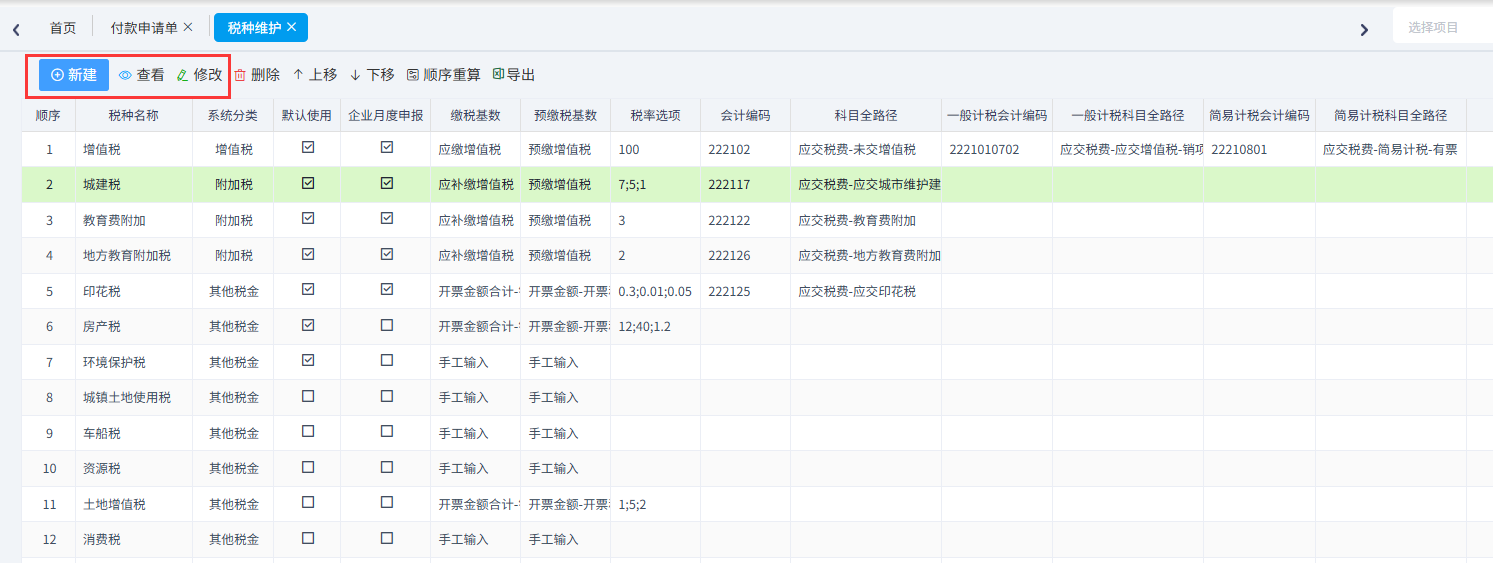Toggle 企业月度申报 checkbox for 增值税

387,147
